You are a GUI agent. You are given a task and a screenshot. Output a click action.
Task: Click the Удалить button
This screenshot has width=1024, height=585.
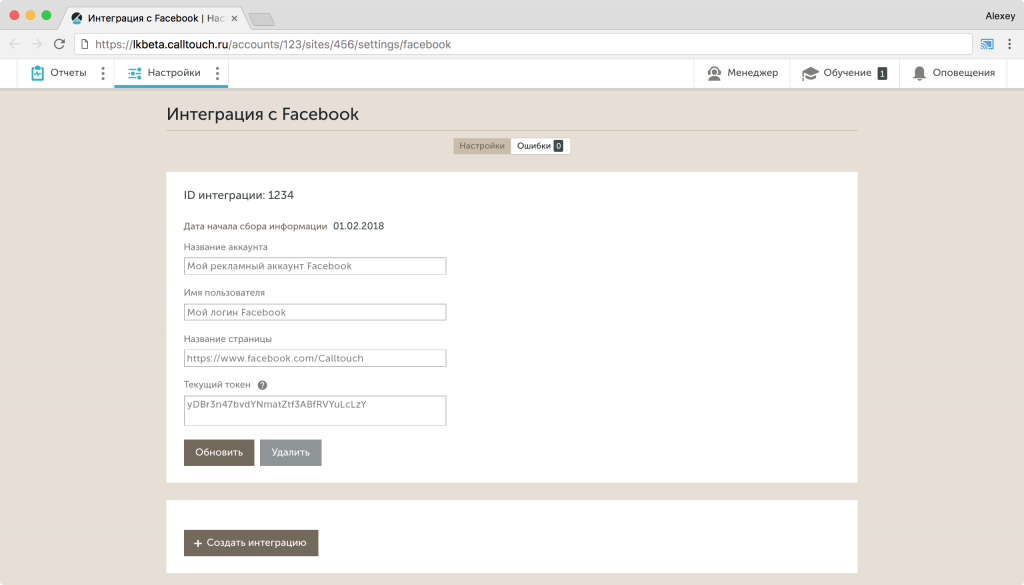[291, 452]
